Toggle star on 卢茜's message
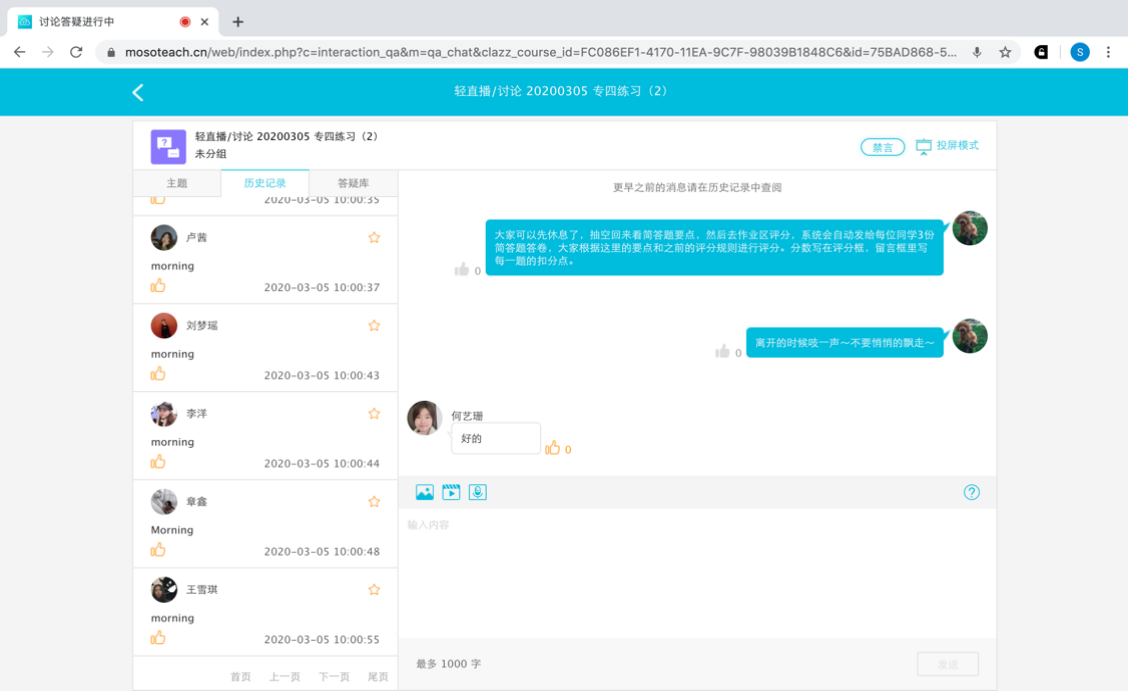This screenshot has height=691, width=1128. click(374, 238)
